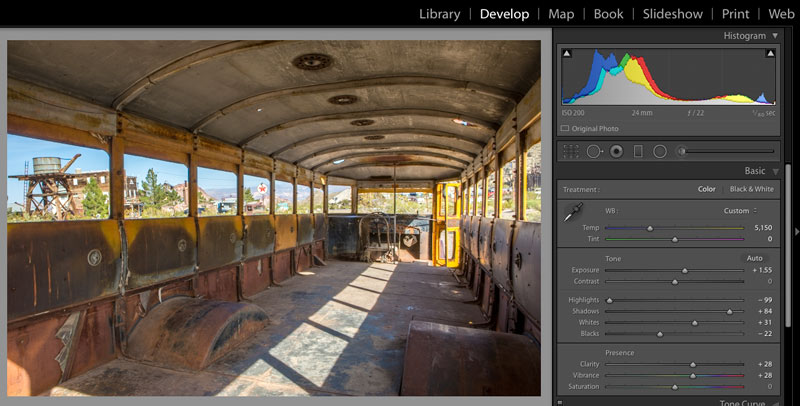Click the Saturation label
Screen dimensions: 800x406
tap(584, 386)
